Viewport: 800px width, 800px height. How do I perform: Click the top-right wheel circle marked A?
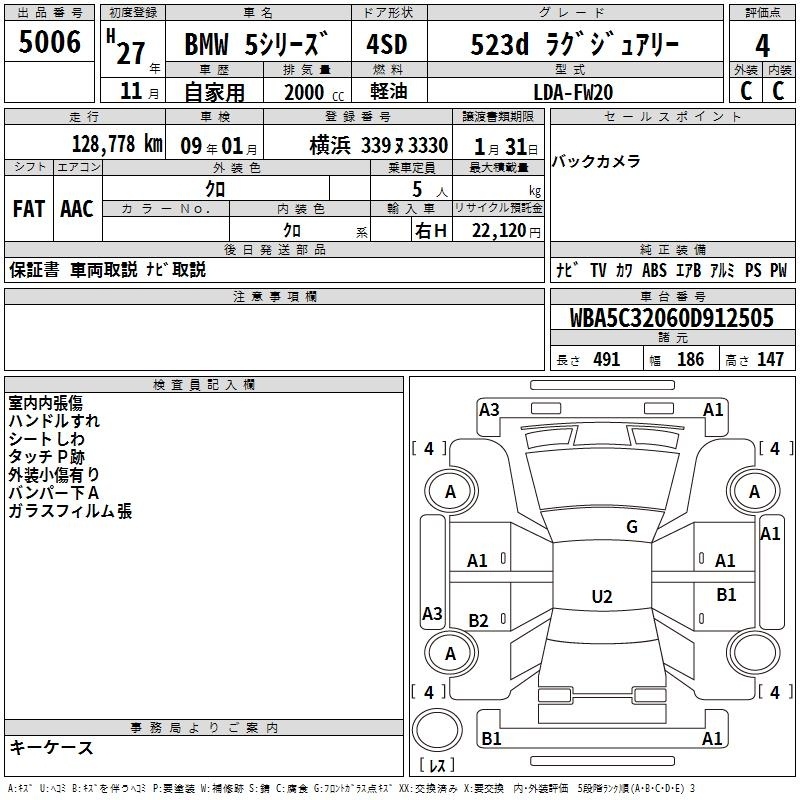click(754, 491)
